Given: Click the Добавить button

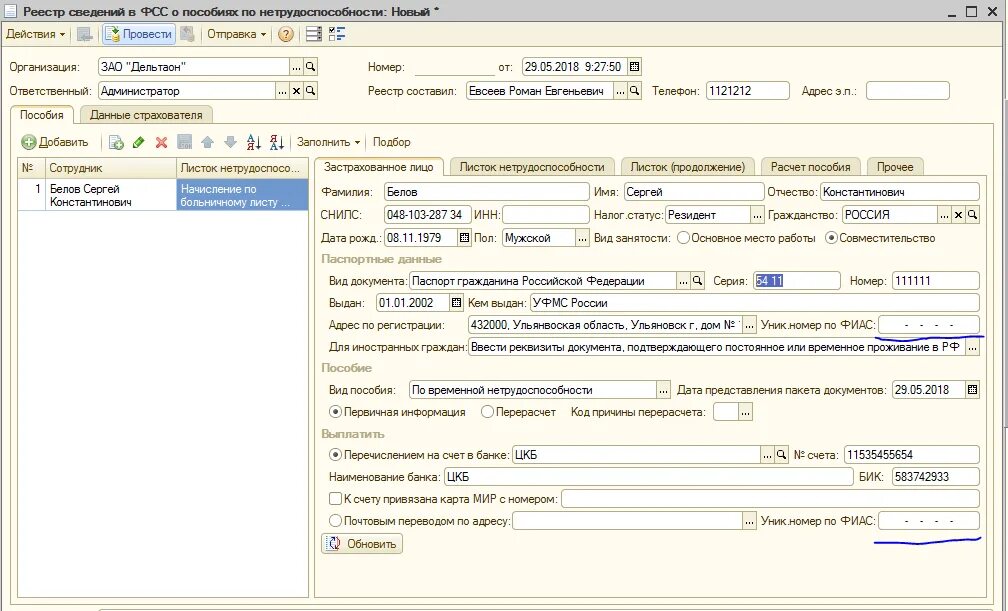Looking at the screenshot, I should pos(55,142).
